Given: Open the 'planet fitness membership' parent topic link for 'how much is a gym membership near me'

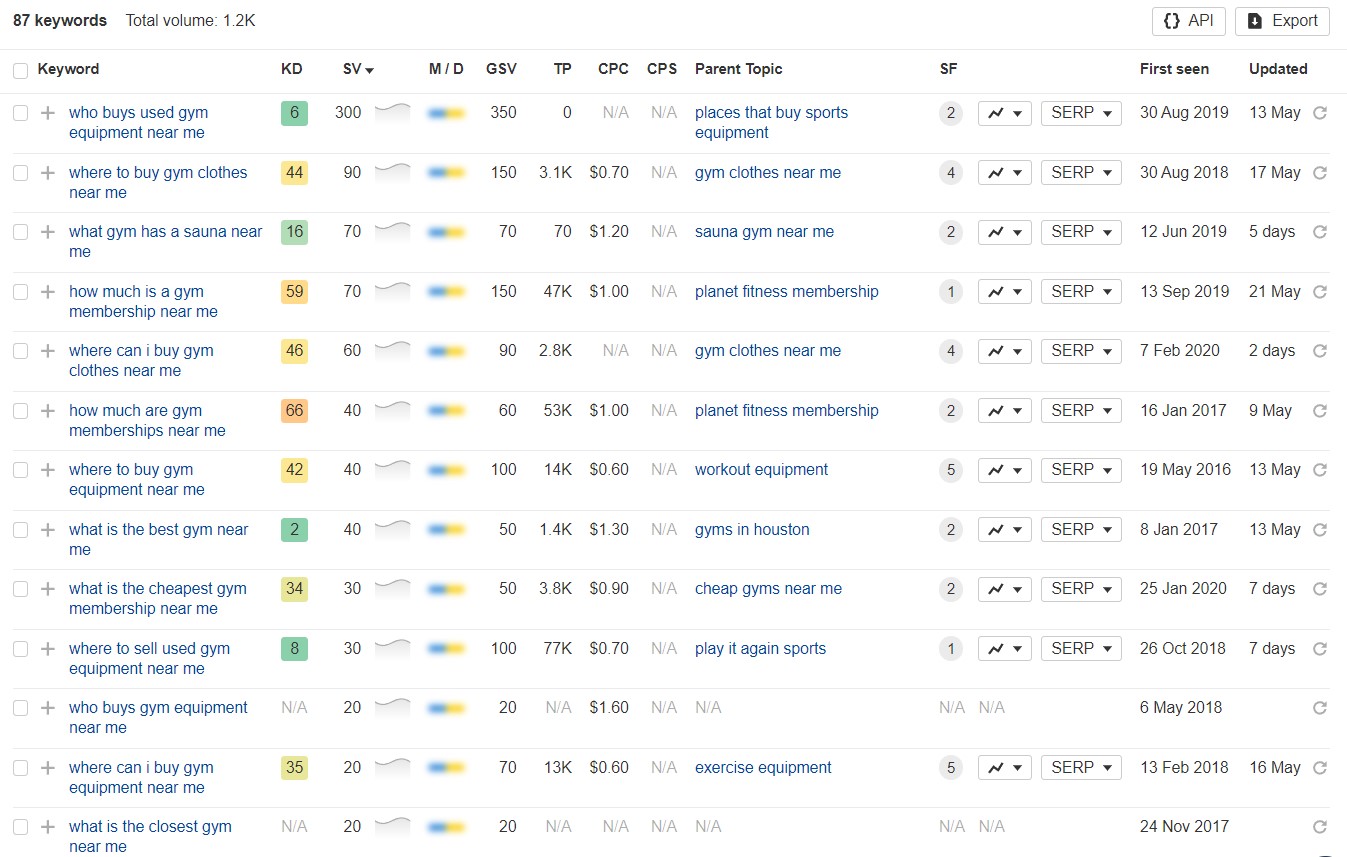Looking at the screenshot, I should [x=786, y=292].
